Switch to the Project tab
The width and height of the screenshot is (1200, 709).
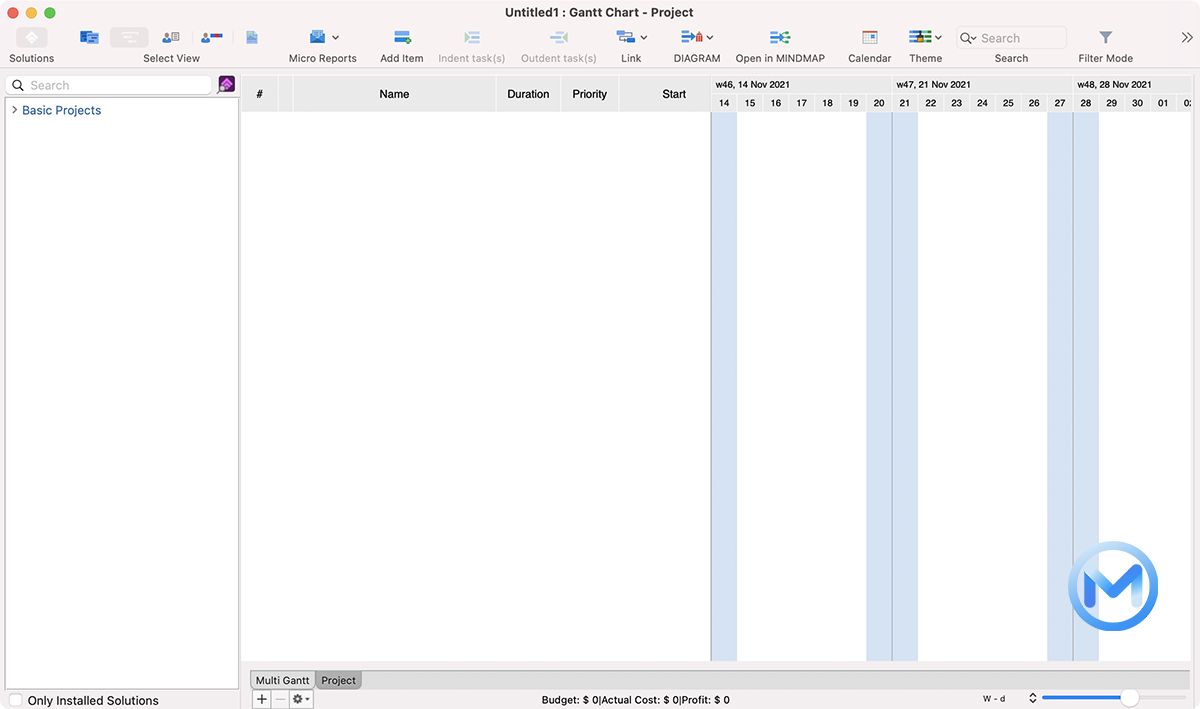click(338, 680)
